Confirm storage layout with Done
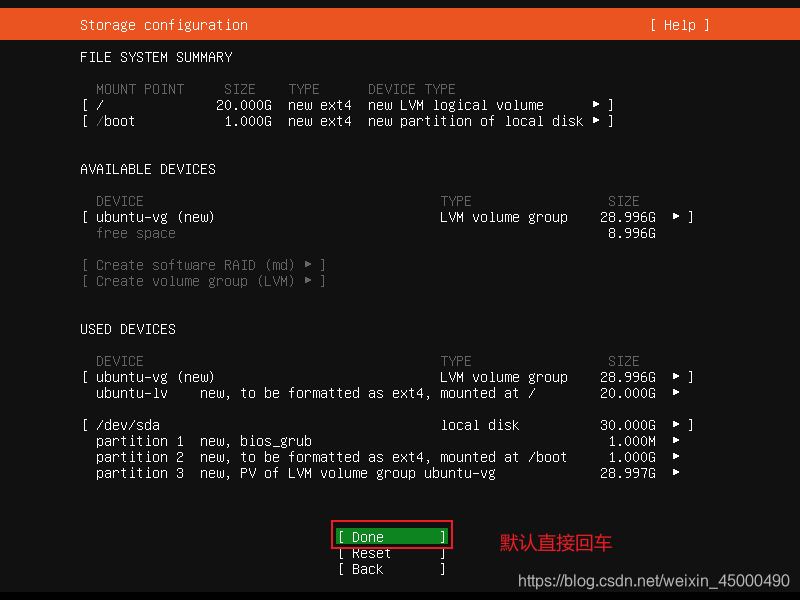800x600 pixels. [392, 537]
